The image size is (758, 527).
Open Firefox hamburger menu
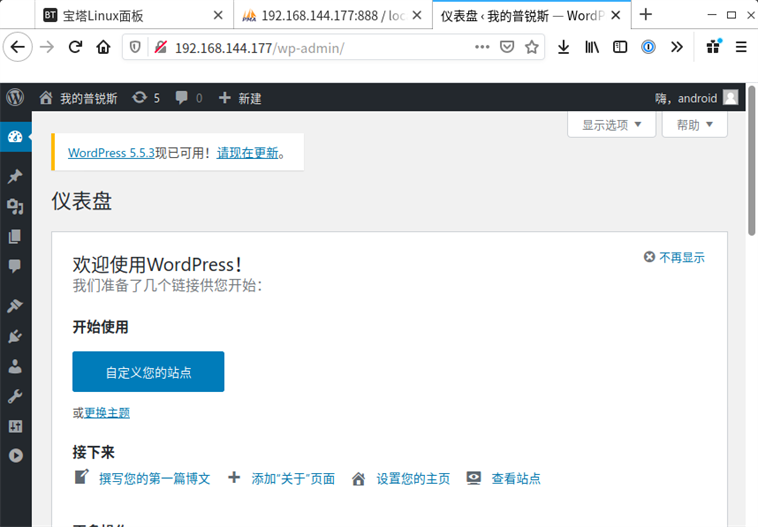pos(741,47)
